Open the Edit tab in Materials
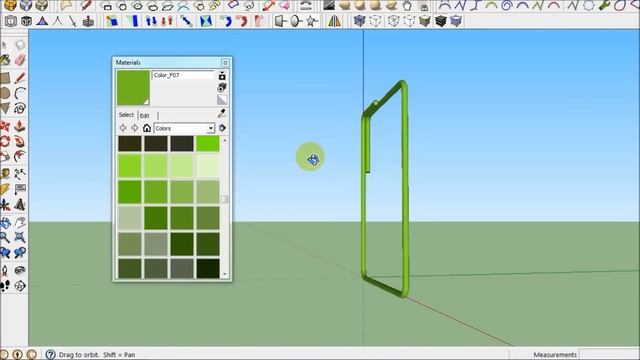 pyautogui.click(x=144, y=116)
